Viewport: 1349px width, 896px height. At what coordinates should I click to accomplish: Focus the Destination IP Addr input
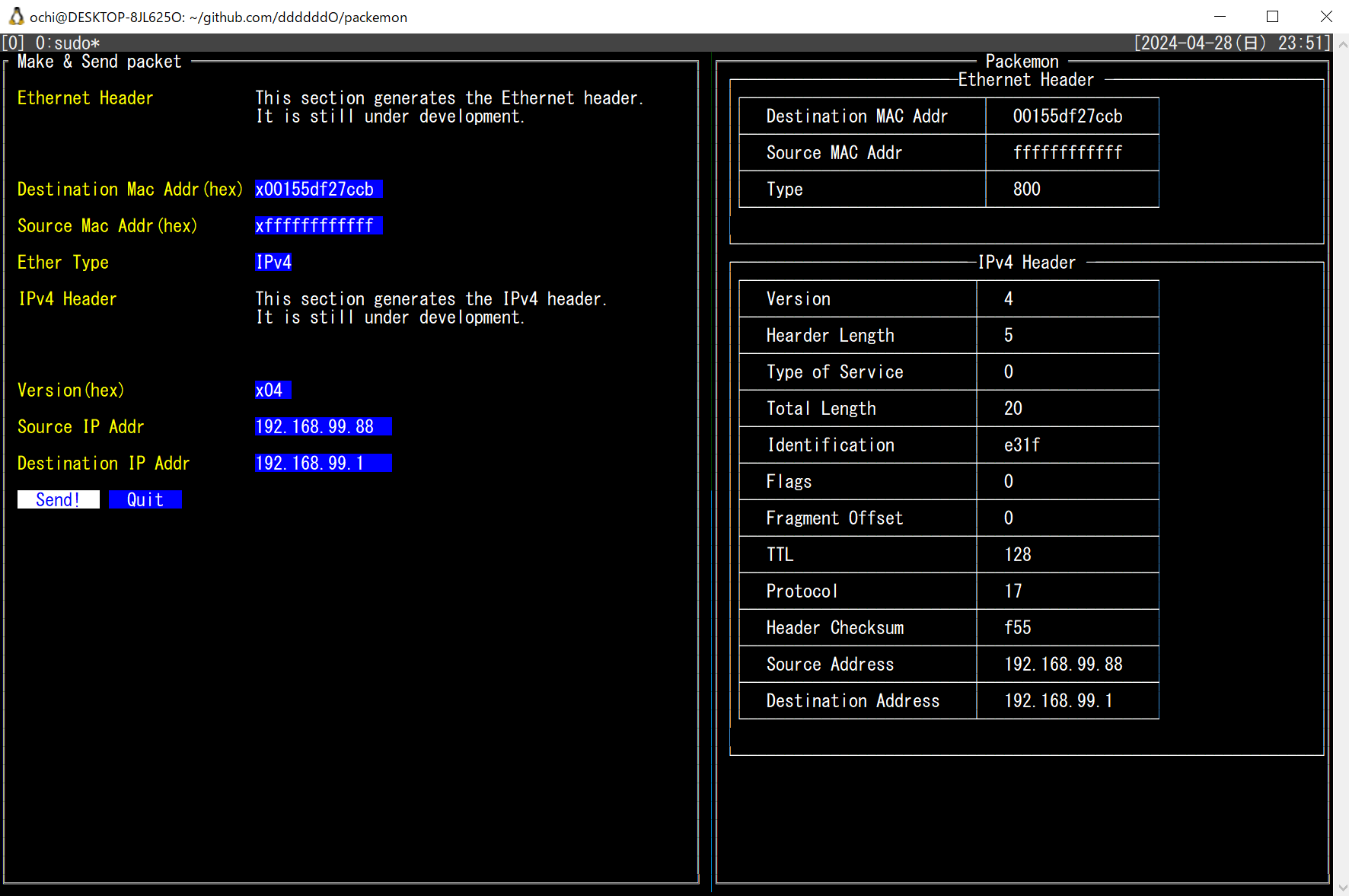point(323,463)
